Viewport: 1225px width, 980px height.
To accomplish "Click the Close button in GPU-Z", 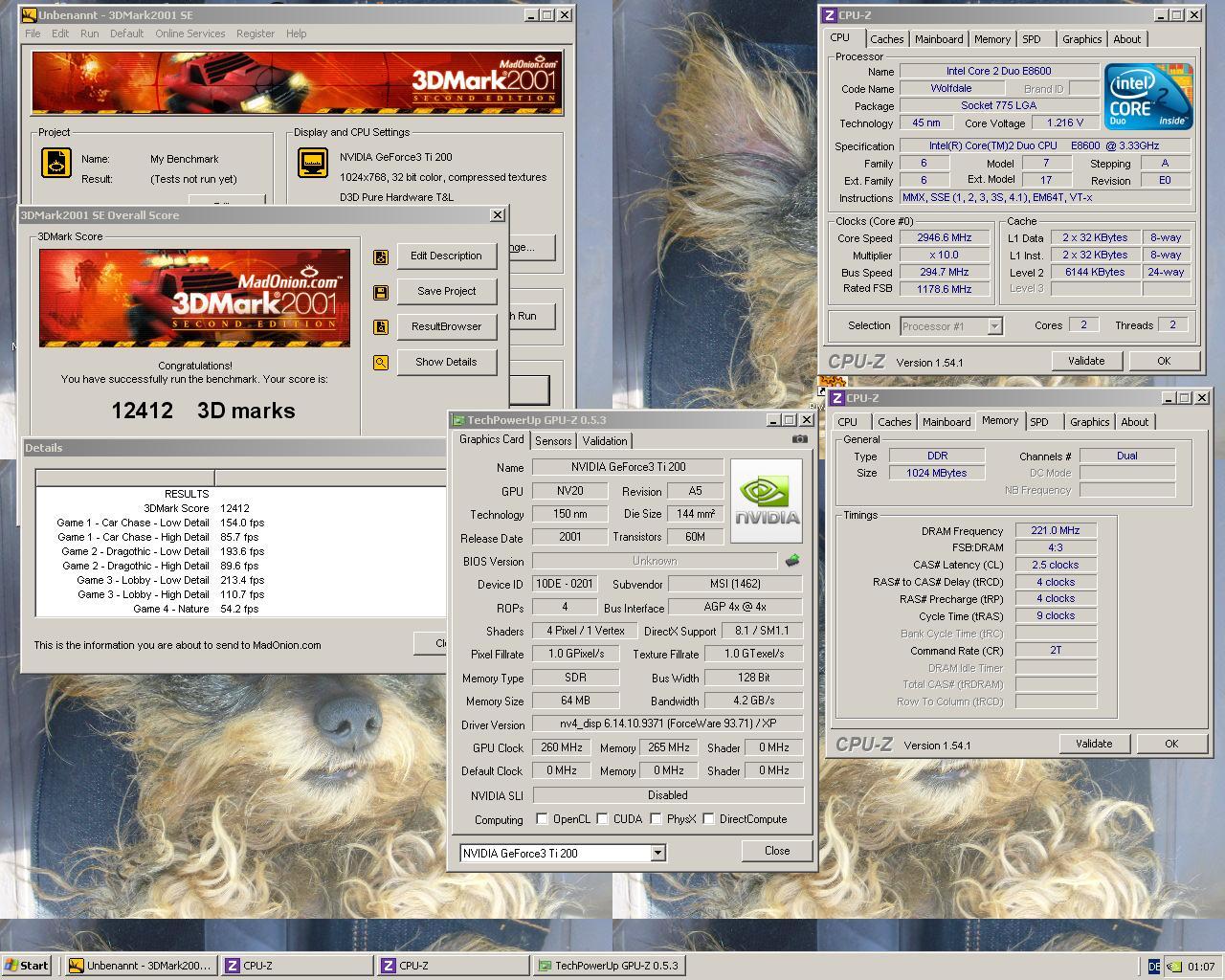I will point(777,851).
